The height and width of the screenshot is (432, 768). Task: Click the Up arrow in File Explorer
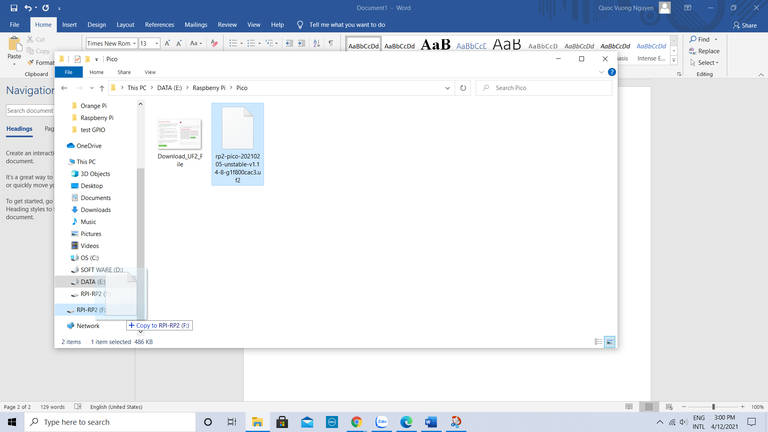tap(102, 88)
